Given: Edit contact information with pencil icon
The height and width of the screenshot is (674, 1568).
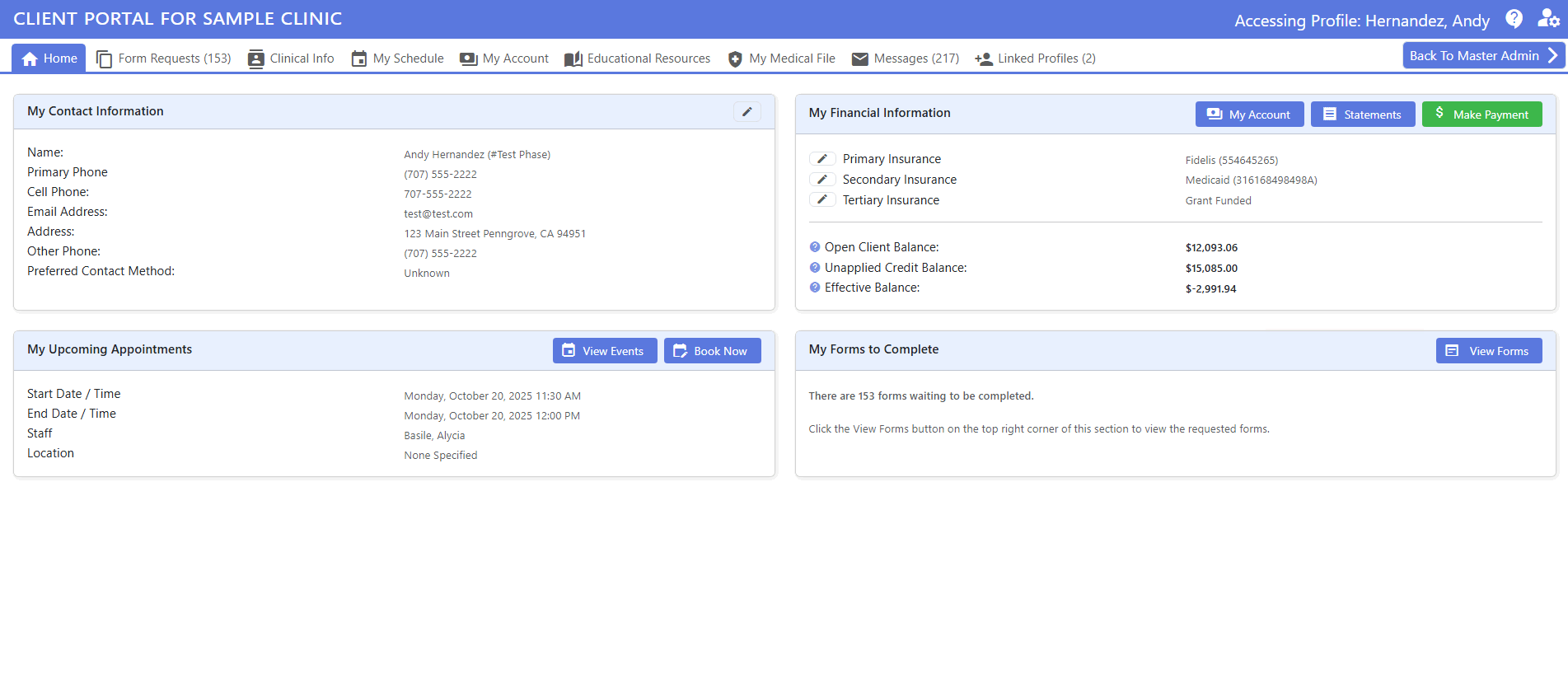Looking at the screenshot, I should point(747,112).
